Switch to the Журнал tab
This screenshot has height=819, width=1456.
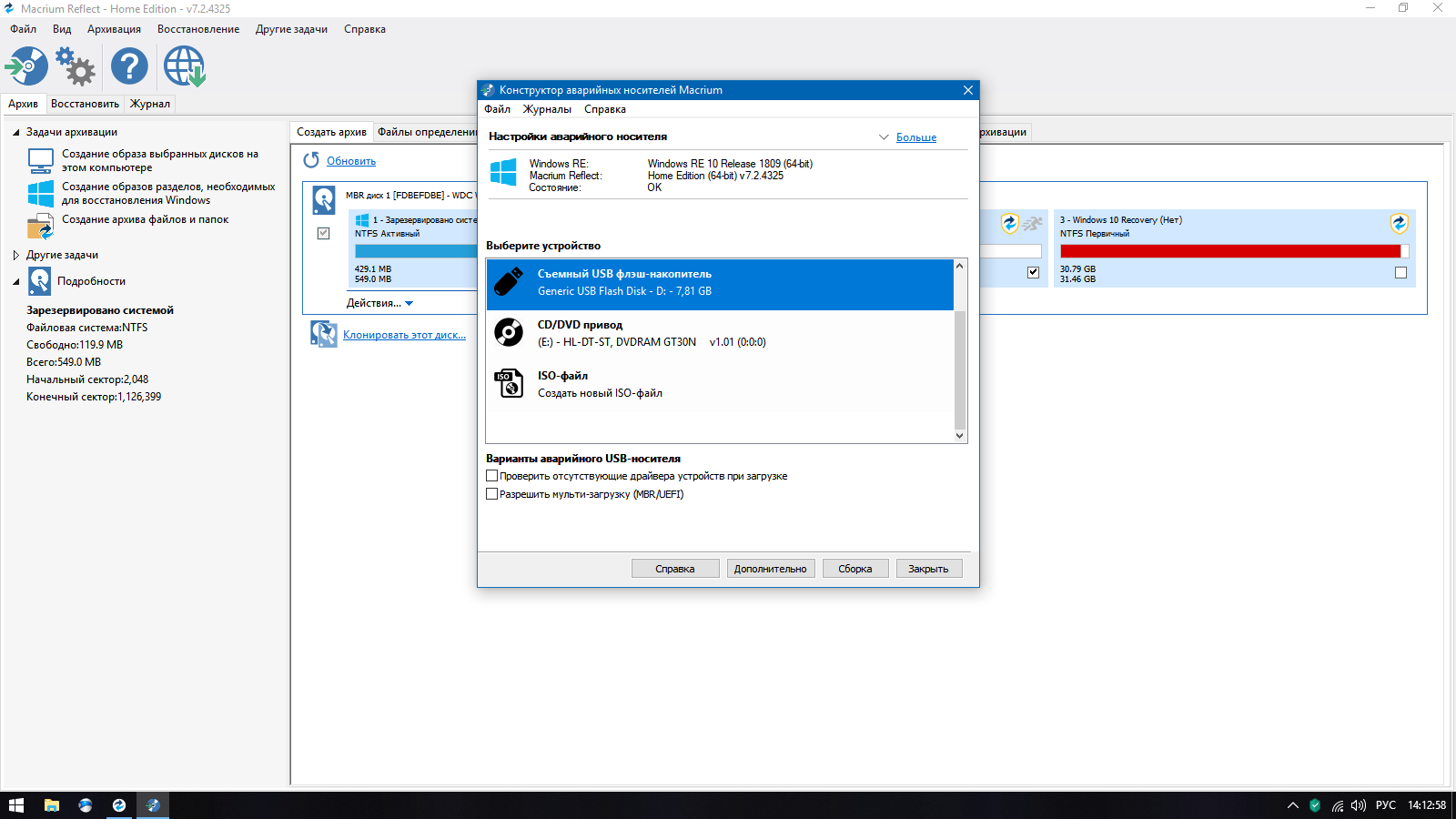[x=150, y=104]
